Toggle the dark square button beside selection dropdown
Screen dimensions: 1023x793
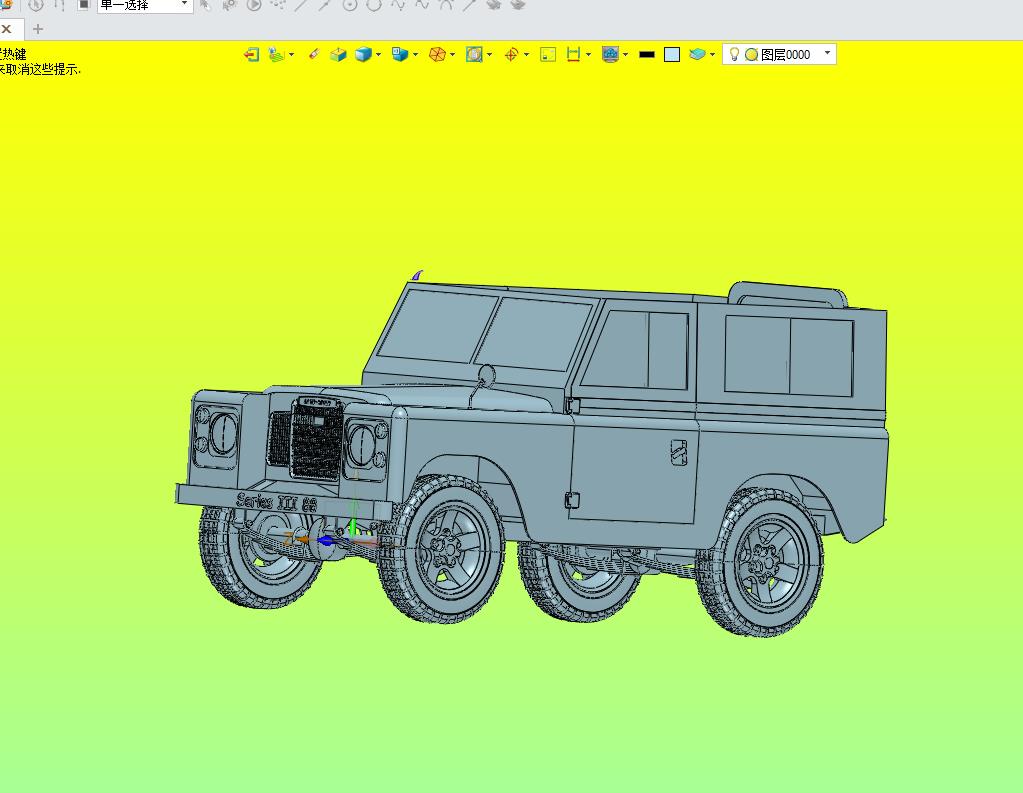coord(84,5)
